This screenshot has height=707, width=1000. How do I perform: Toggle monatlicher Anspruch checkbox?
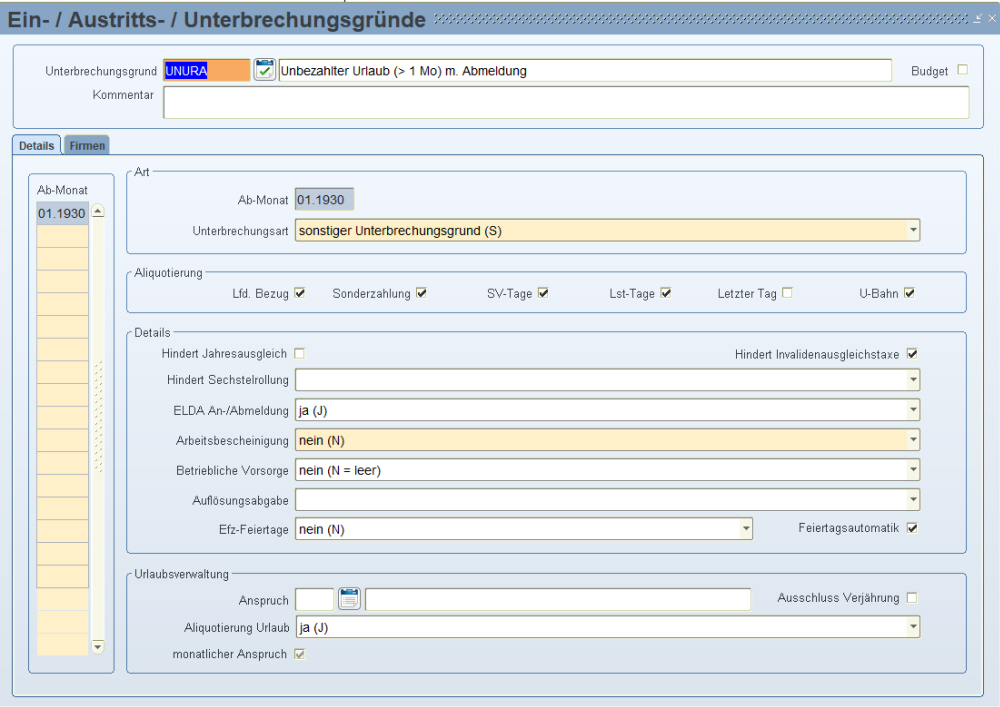[x=300, y=654]
